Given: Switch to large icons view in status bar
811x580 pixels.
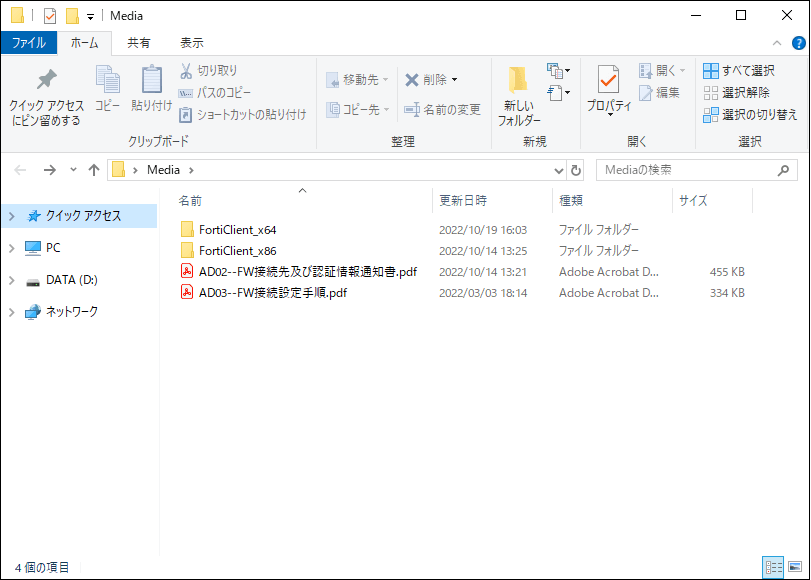Looking at the screenshot, I should tap(795, 567).
